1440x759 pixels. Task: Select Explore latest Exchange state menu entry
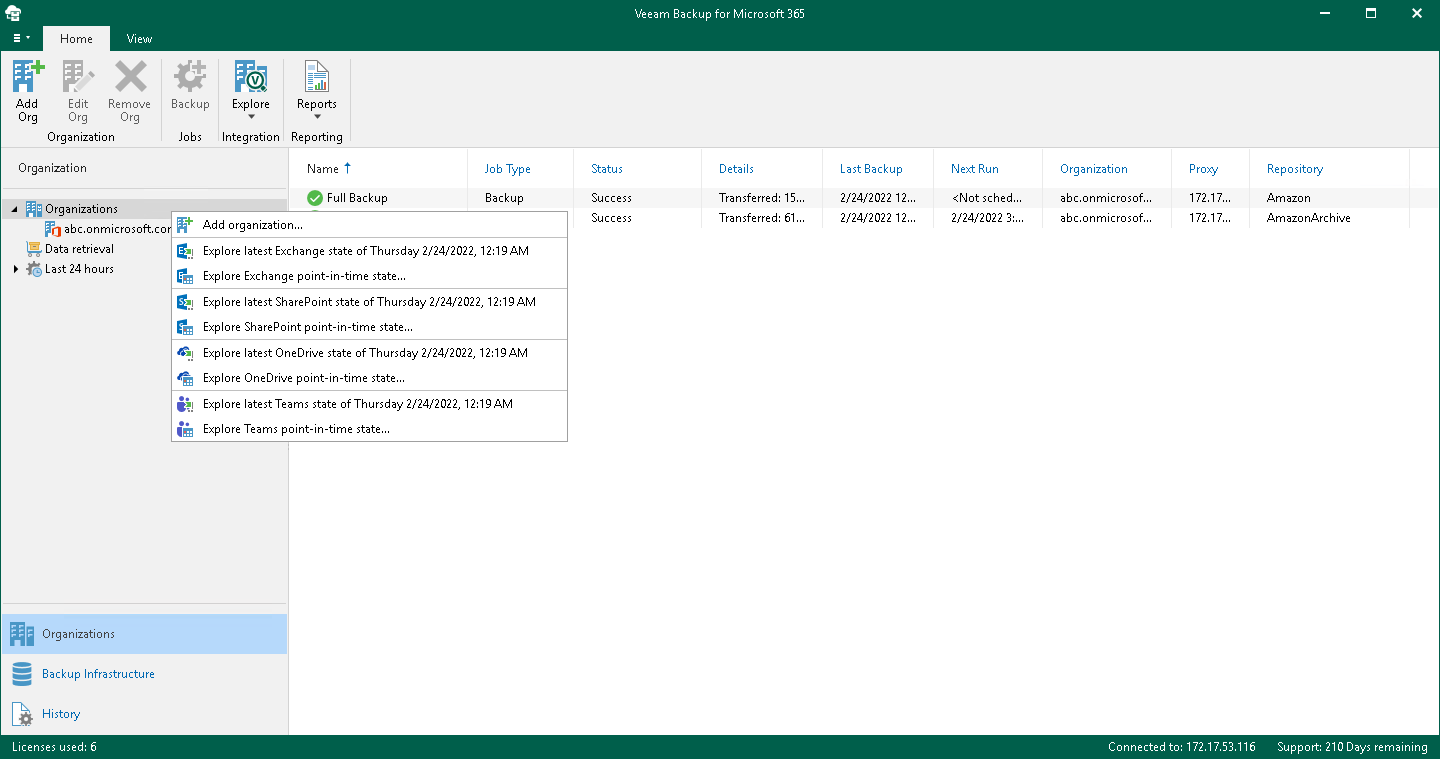(x=369, y=251)
